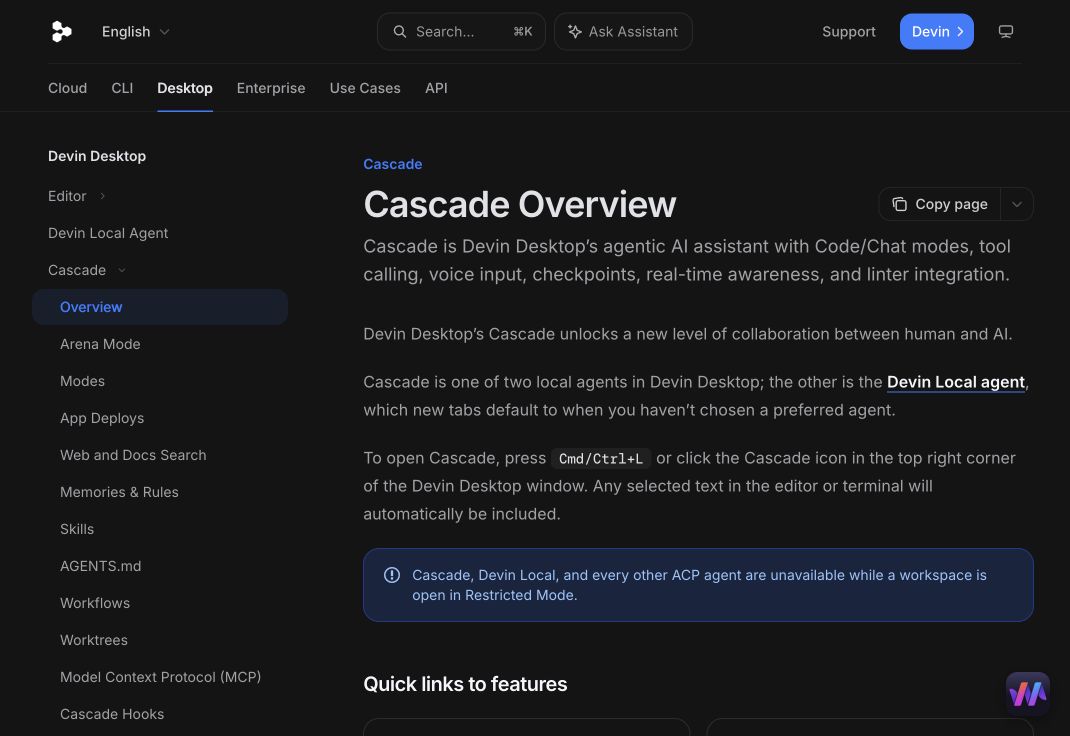Switch to the Cloud tab

pos(68,88)
